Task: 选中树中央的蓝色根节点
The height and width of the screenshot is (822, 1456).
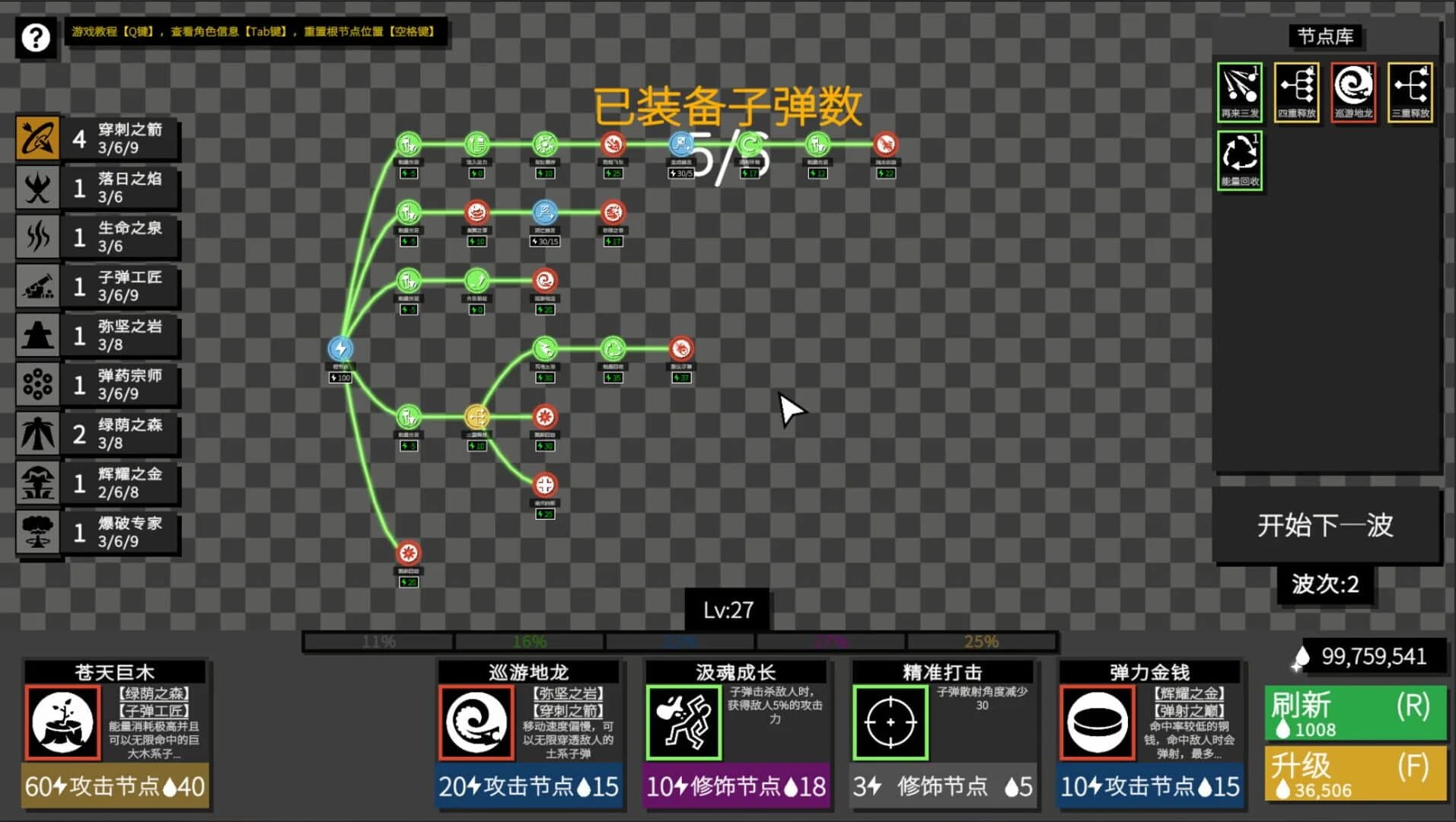Action: click(x=339, y=348)
